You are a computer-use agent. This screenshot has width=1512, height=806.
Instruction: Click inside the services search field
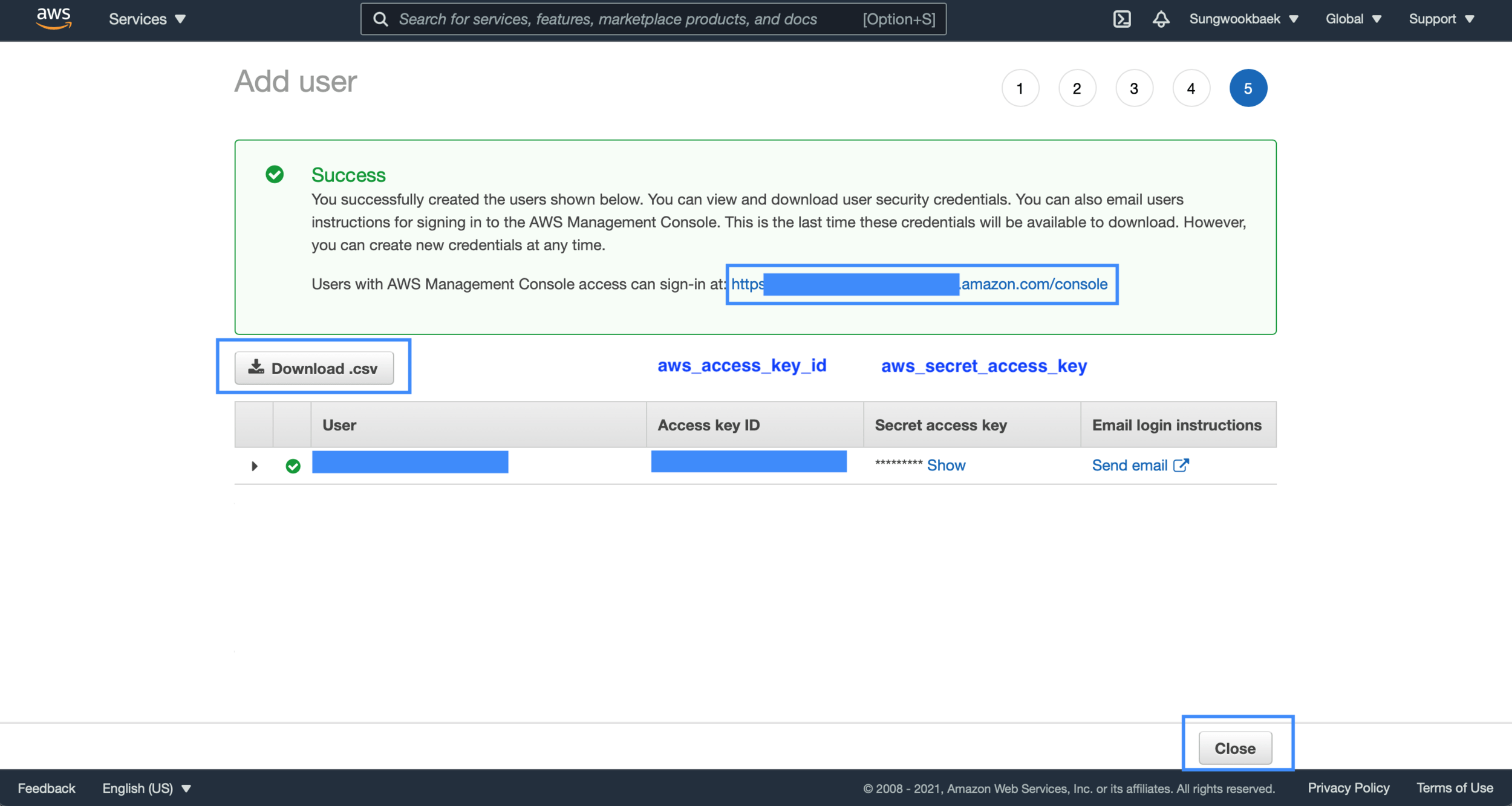coord(605,19)
